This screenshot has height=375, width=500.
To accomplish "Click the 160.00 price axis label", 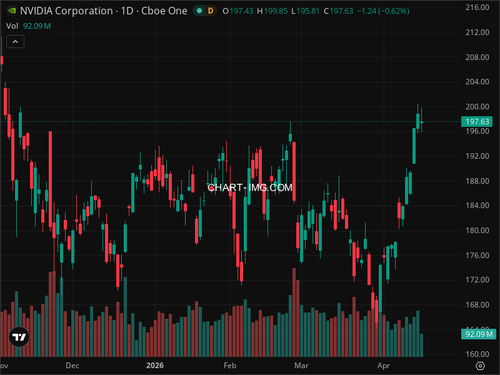I will point(477,354).
